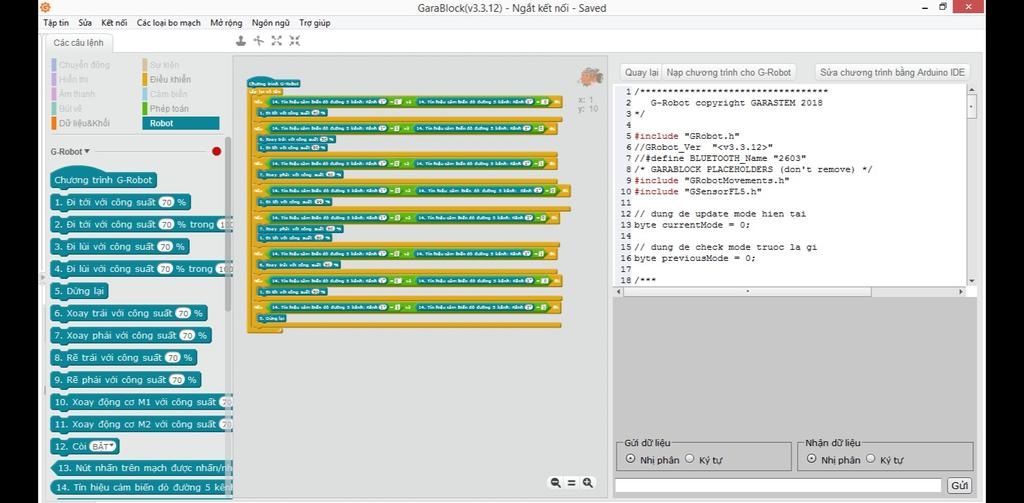Click the stamp duplicate tool icon

click(240, 41)
